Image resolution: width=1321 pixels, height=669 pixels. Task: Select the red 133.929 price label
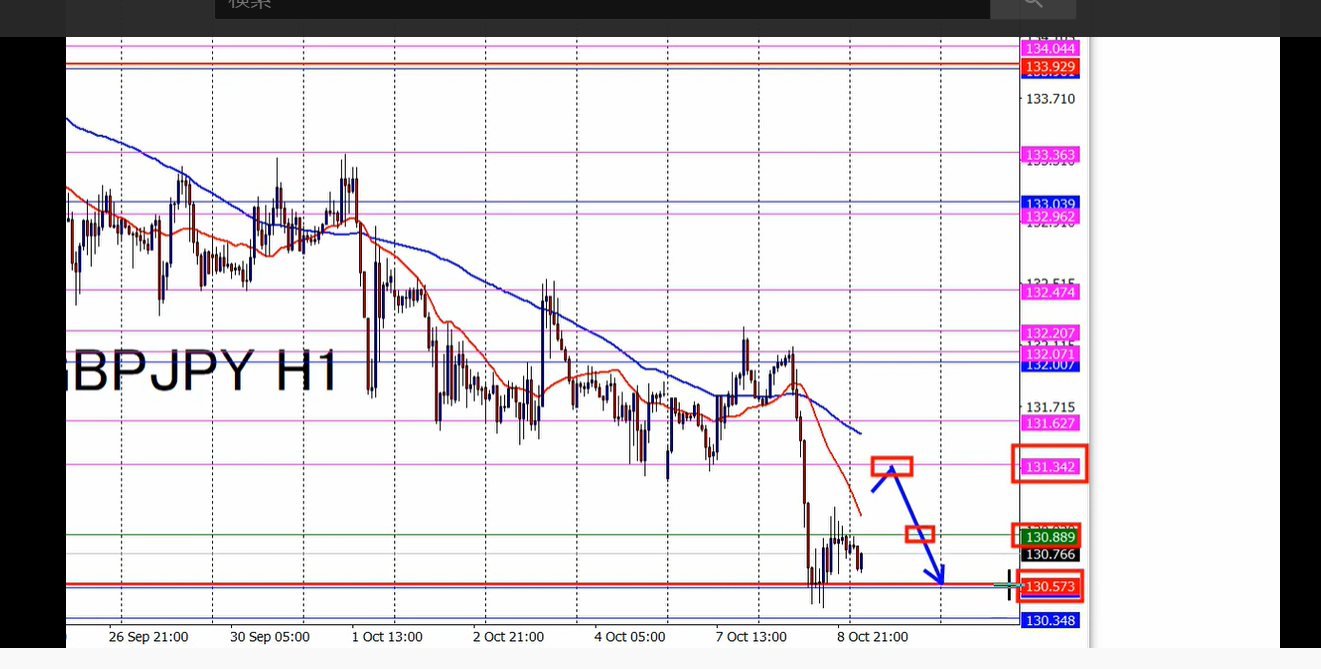[x=1050, y=67]
